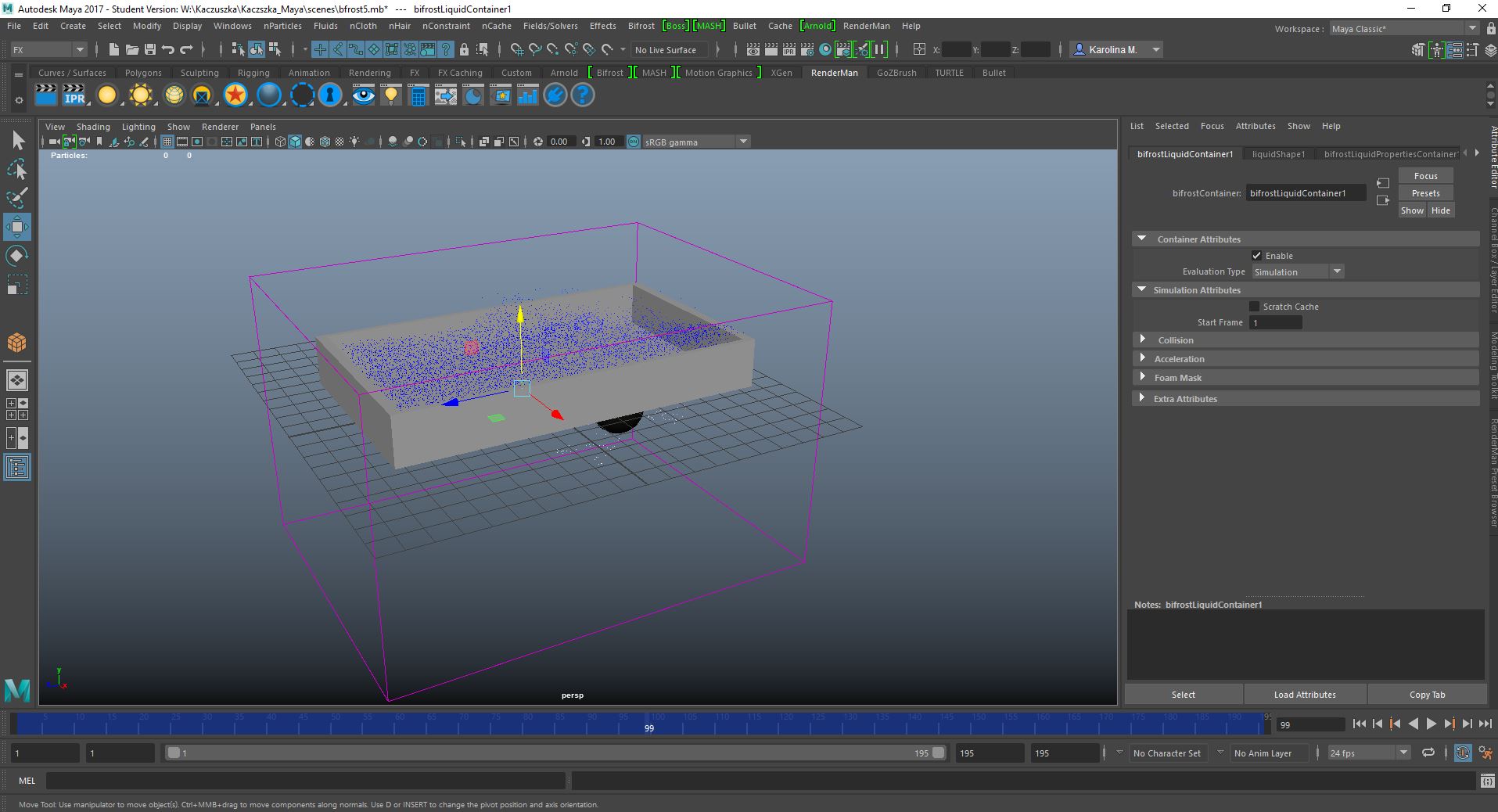Uncheck the Enable container attribute
This screenshot has width=1498, height=812.
click(1257, 256)
